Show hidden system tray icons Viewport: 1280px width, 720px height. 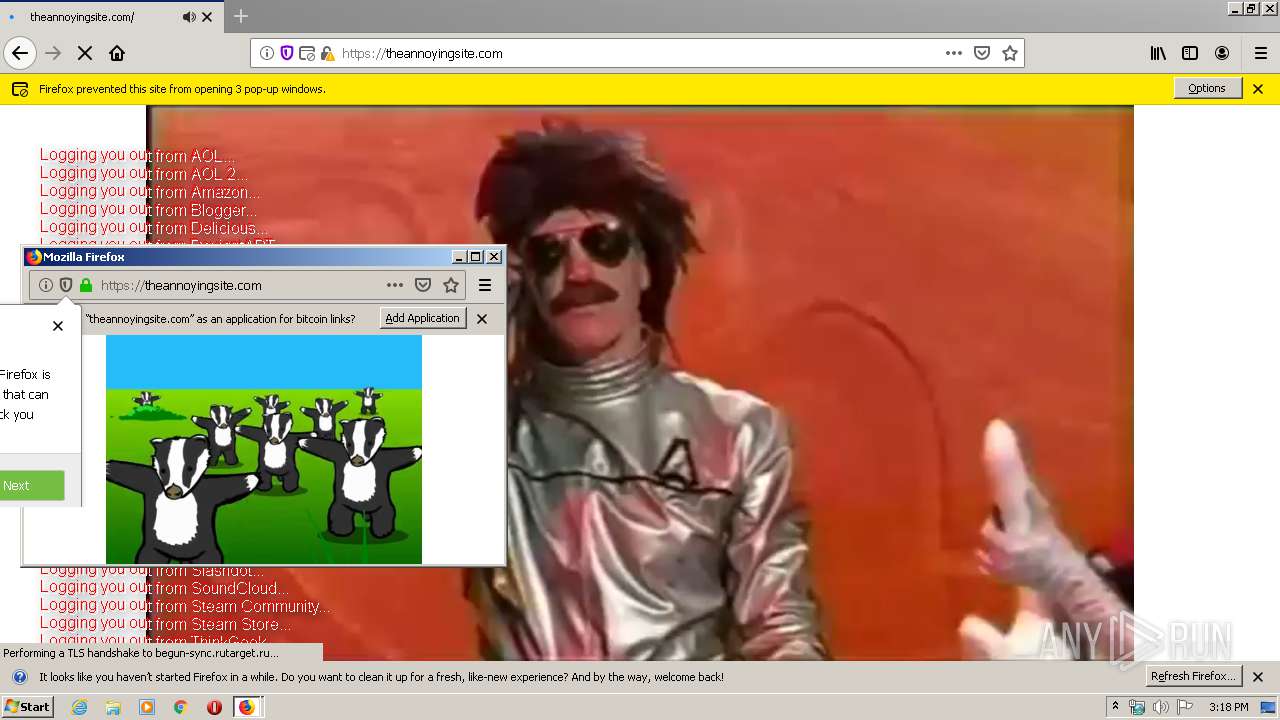1116,707
